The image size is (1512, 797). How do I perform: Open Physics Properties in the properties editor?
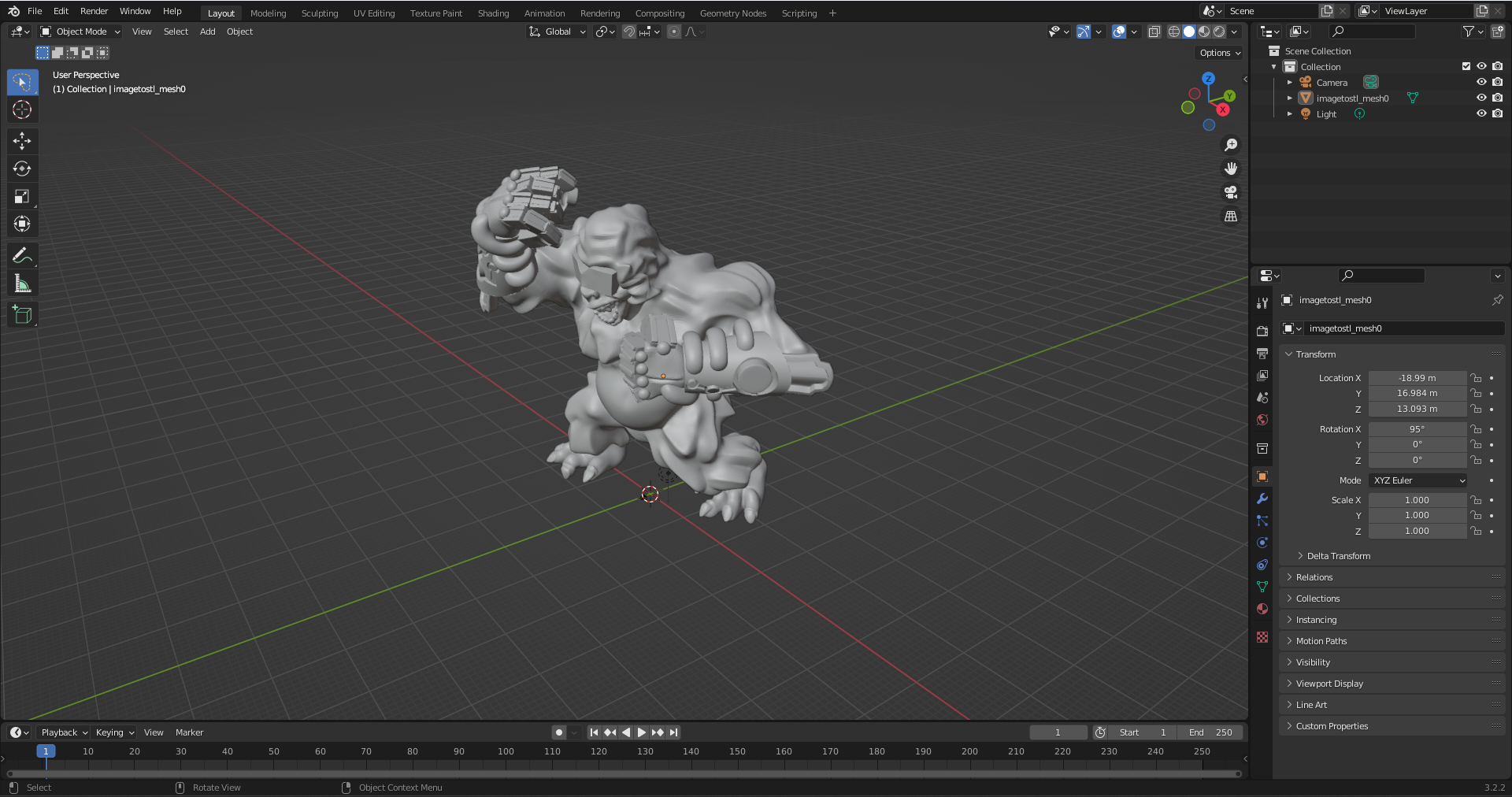coord(1262,543)
